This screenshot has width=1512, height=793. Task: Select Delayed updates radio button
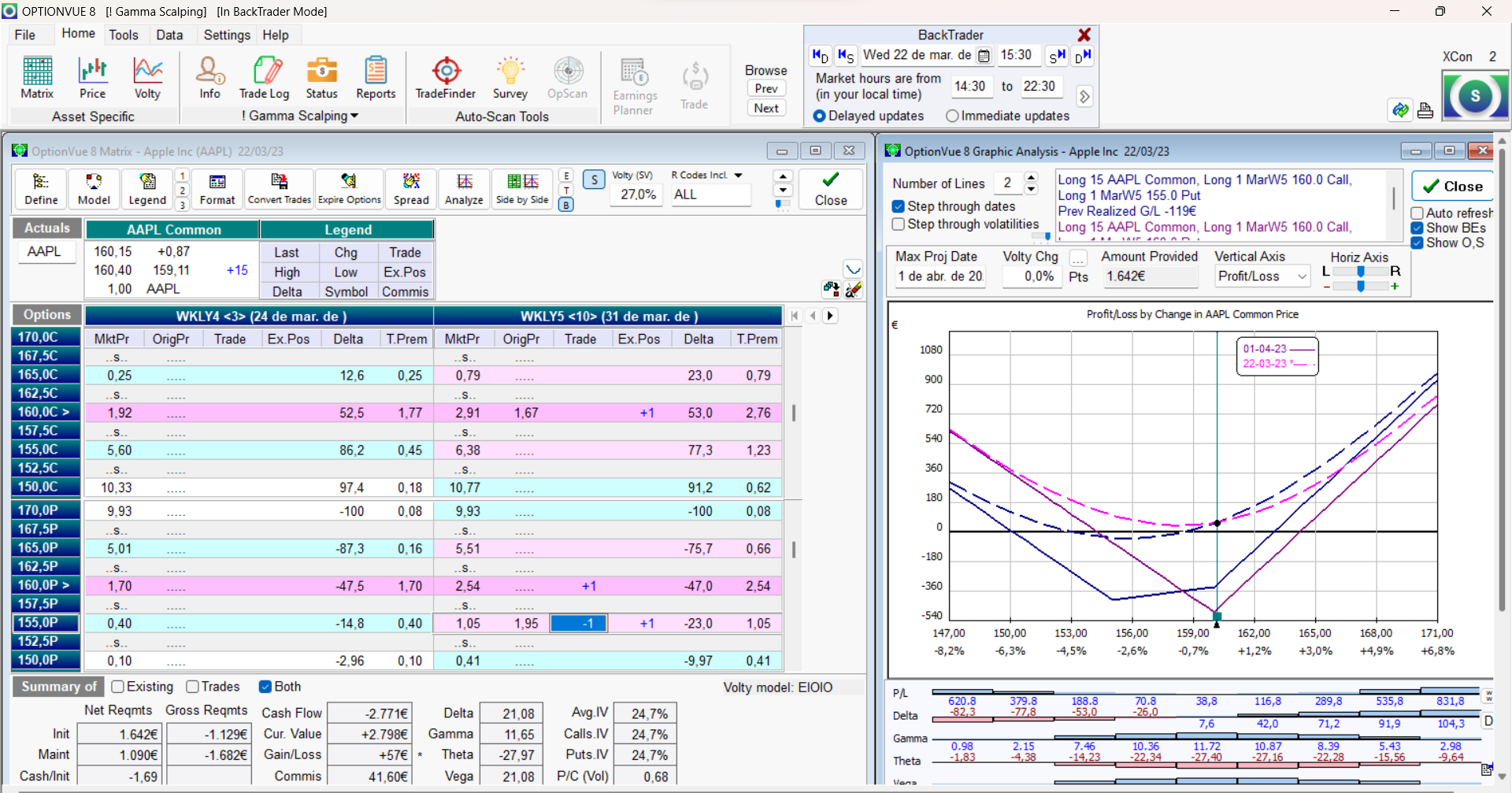coord(820,116)
